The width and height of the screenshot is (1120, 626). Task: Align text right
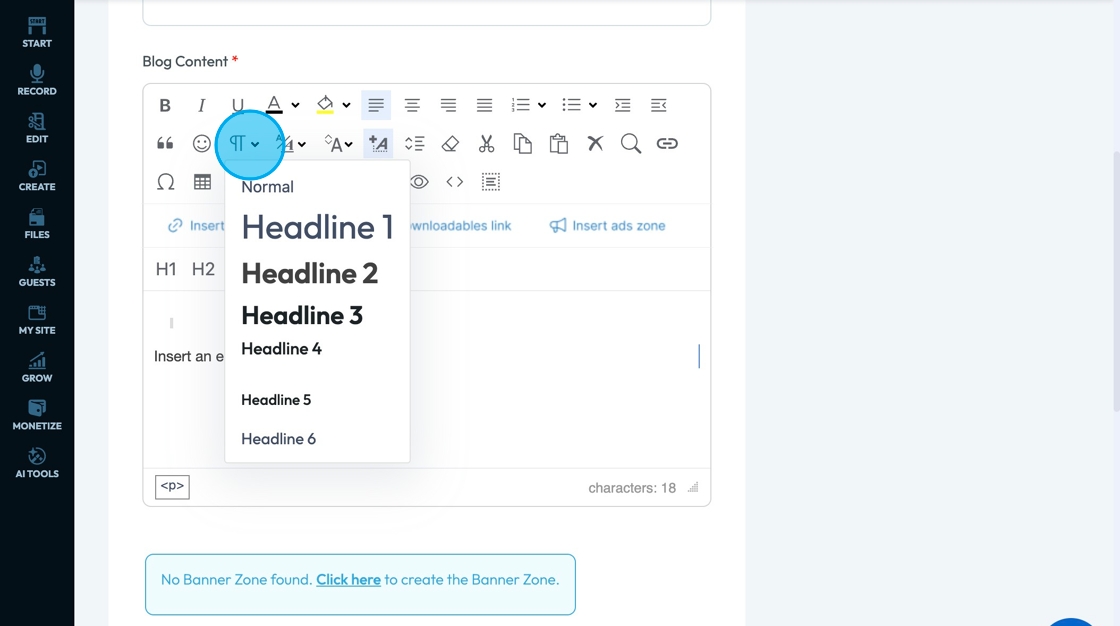449,106
